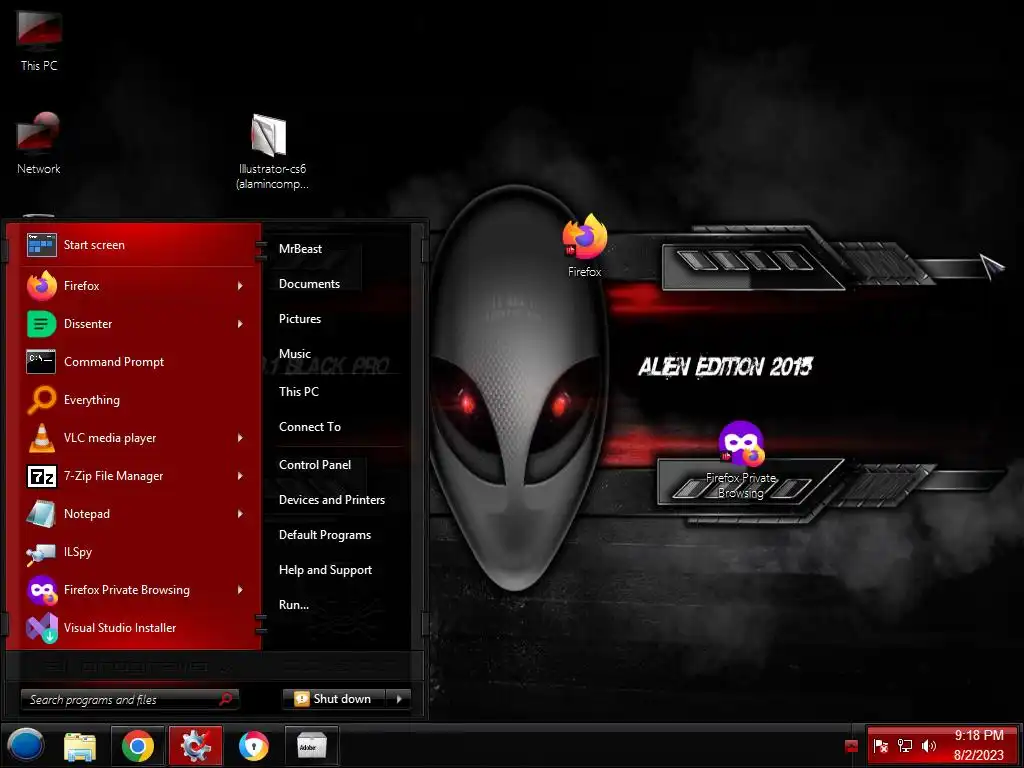The width and height of the screenshot is (1024, 768).
Task: Open the Network desktop icon
Action: [39, 144]
